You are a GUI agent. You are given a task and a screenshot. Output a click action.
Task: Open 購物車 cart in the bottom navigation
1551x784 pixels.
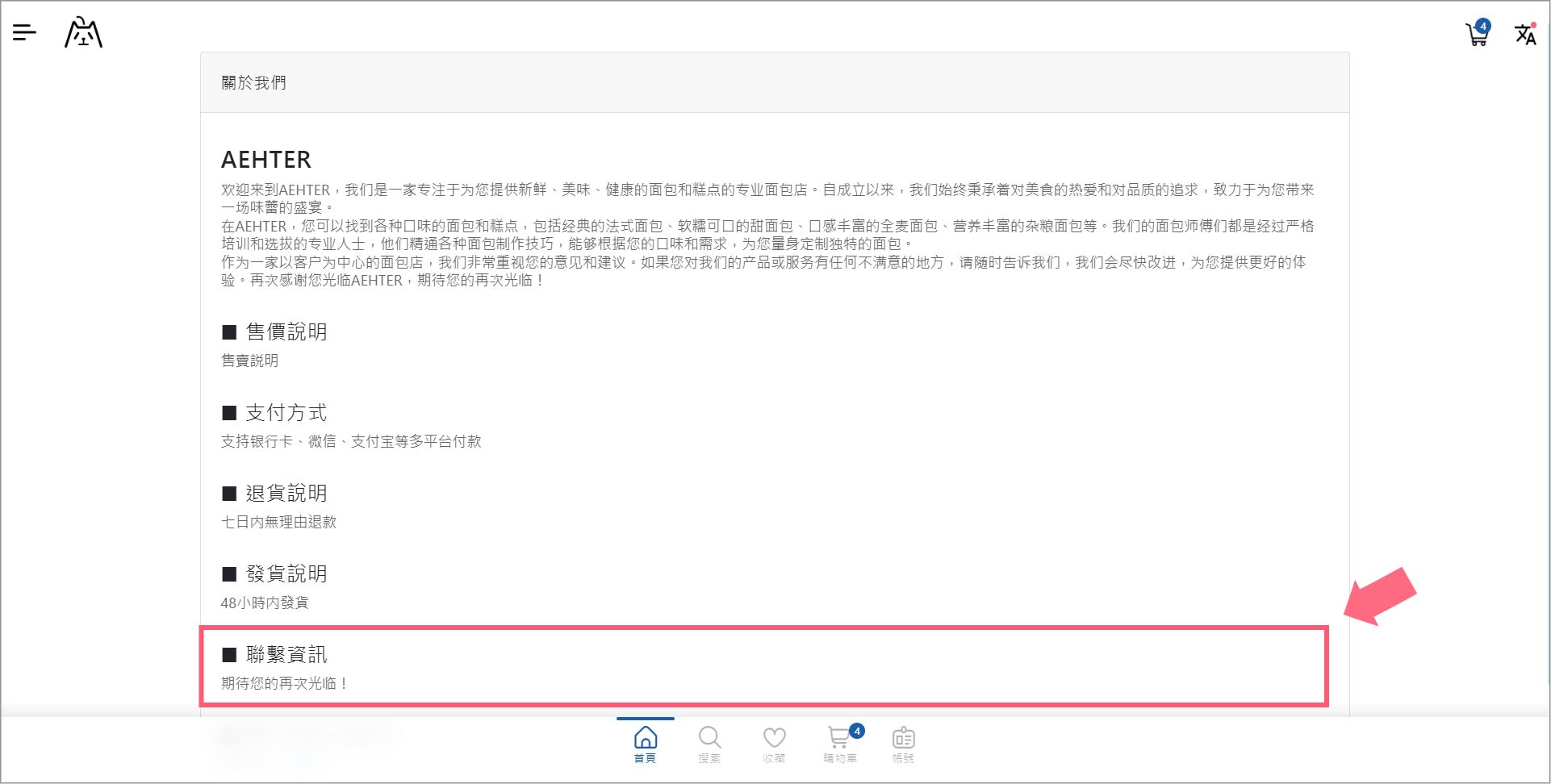click(840, 744)
